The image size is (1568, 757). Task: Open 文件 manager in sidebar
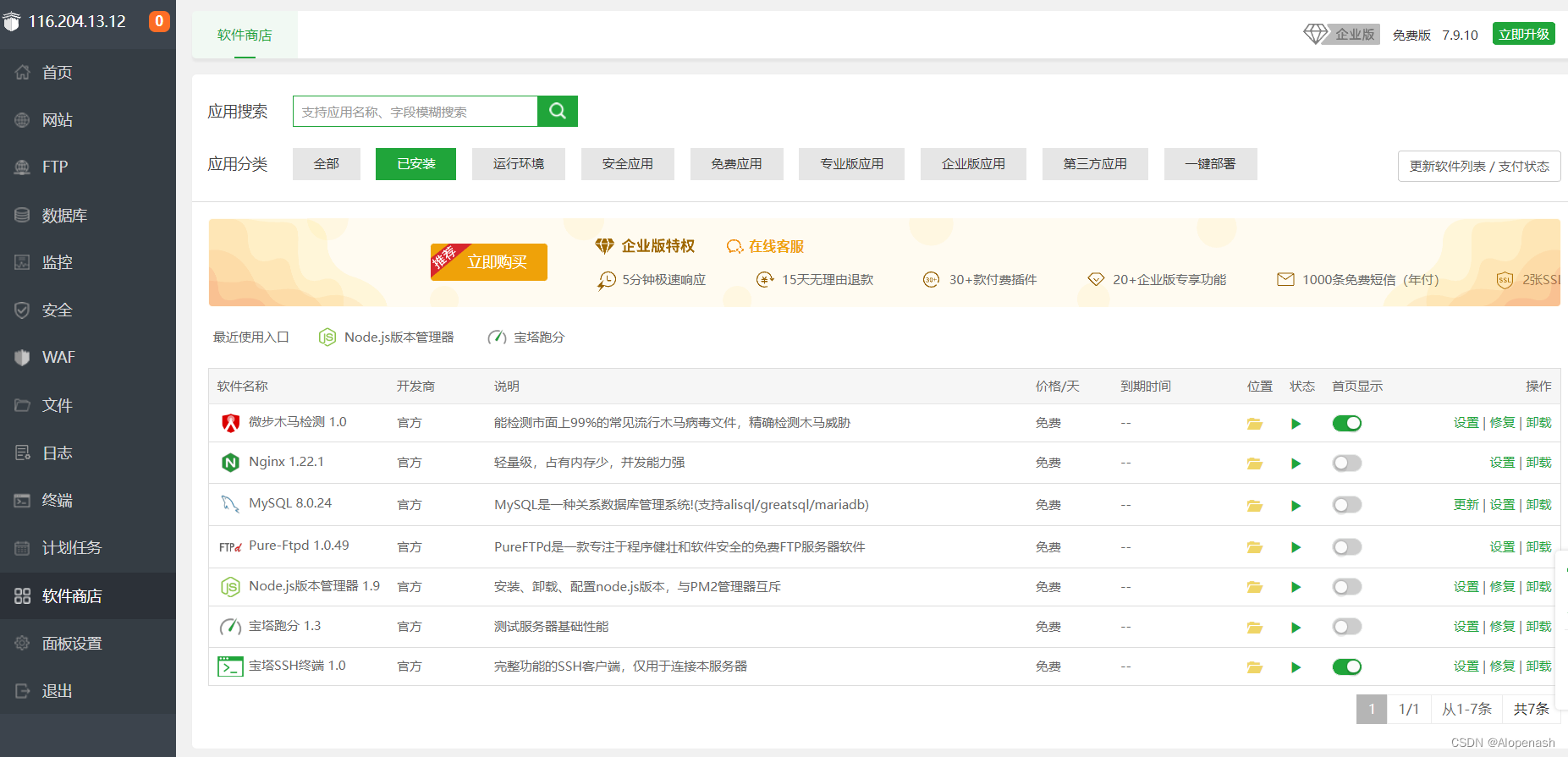tap(88, 405)
